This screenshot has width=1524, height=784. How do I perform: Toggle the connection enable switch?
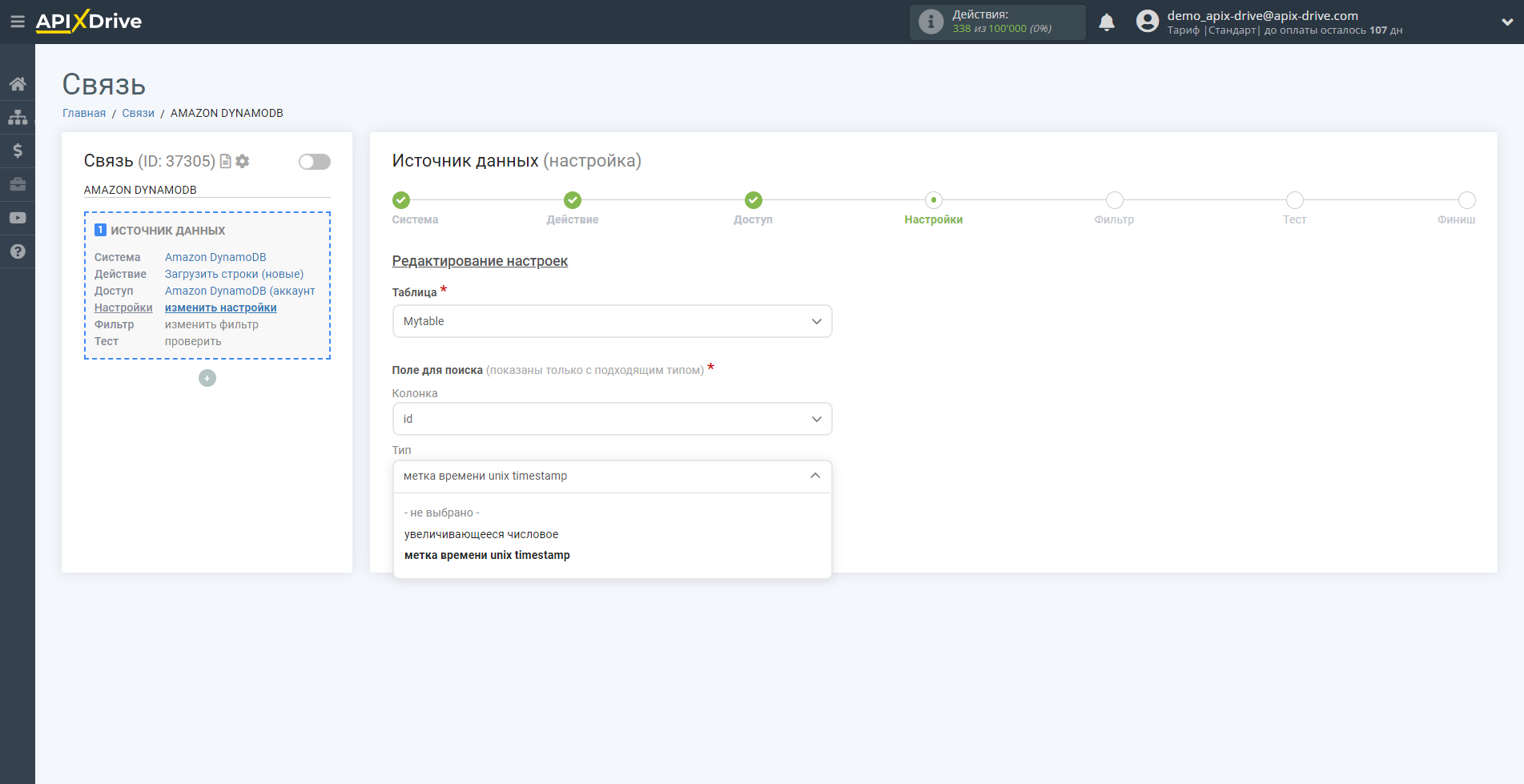click(x=315, y=162)
